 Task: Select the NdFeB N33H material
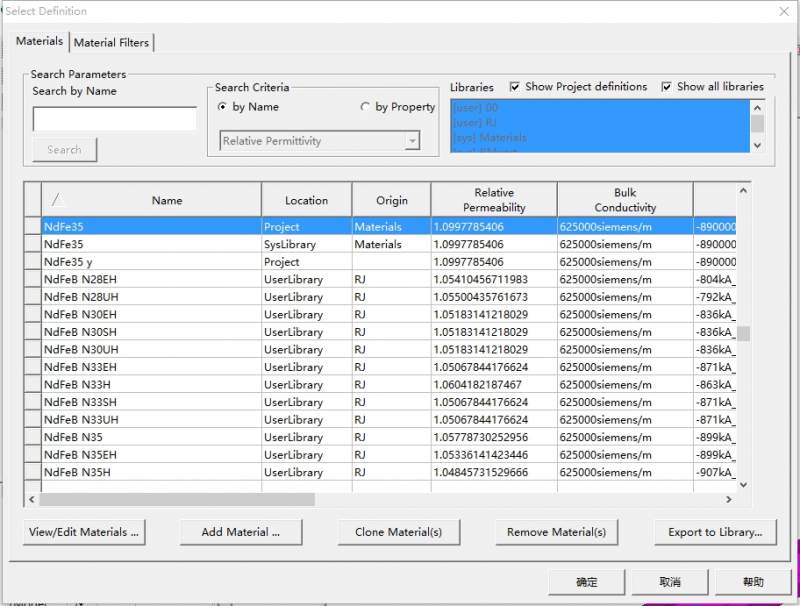coord(389,385)
